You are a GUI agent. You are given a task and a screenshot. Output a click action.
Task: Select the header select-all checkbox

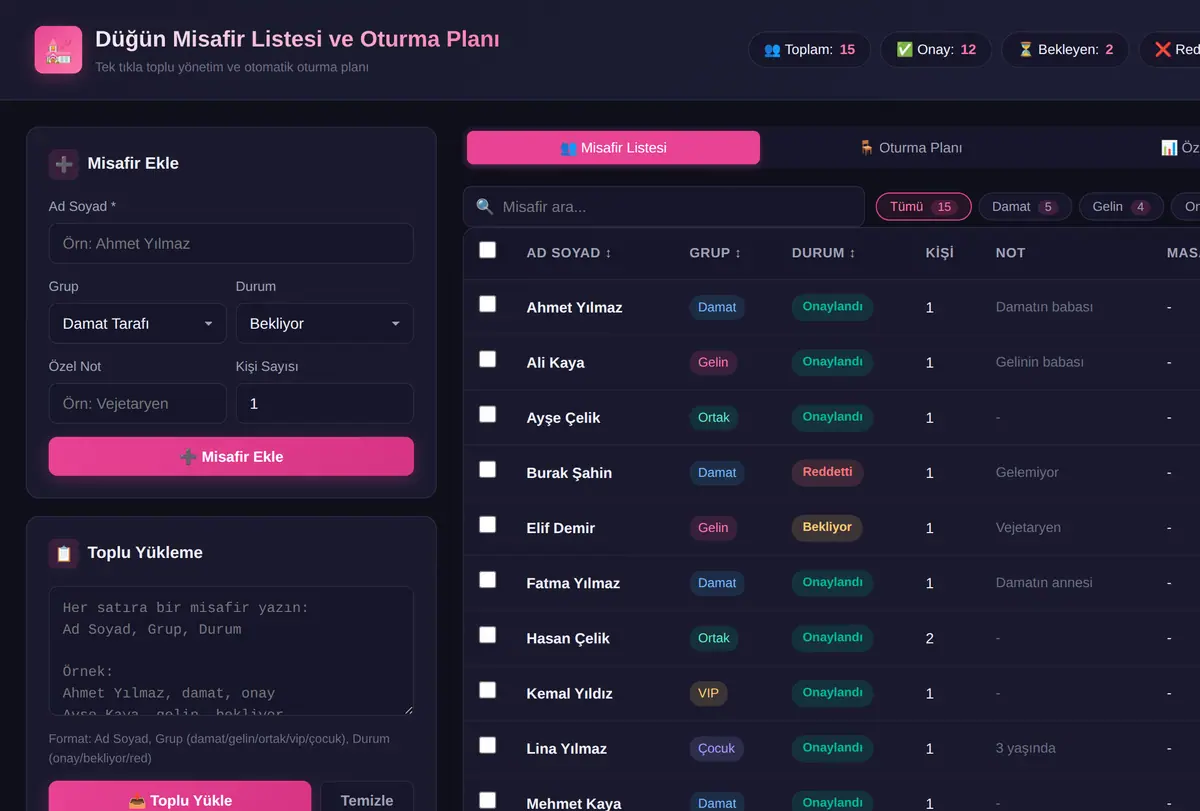click(487, 250)
